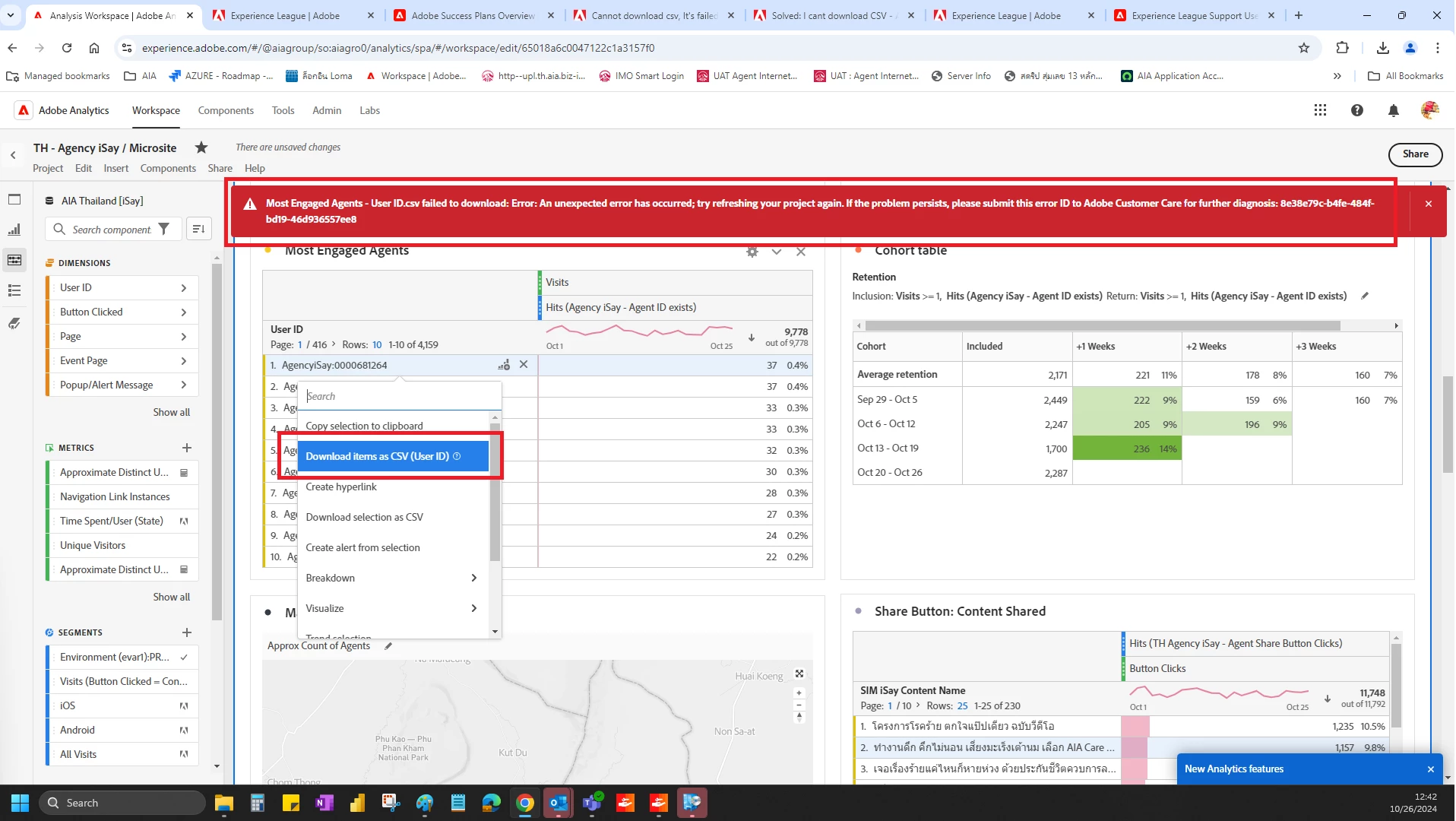The image size is (1456, 821).
Task: Collapse the Most Engaged Agents visualization
Action: point(777,252)
